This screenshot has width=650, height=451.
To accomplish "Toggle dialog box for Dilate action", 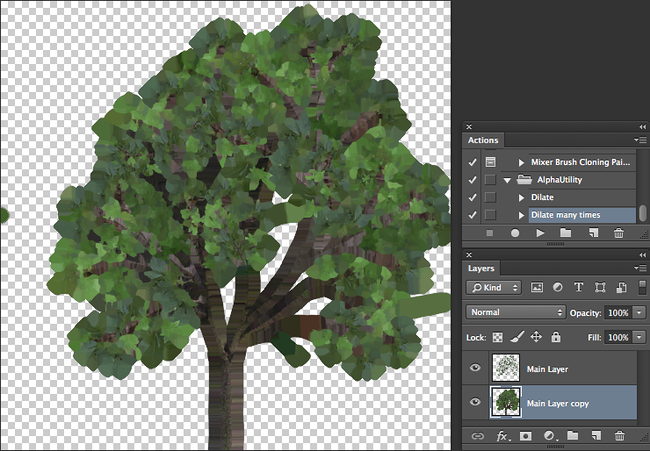I will (490, 197).
